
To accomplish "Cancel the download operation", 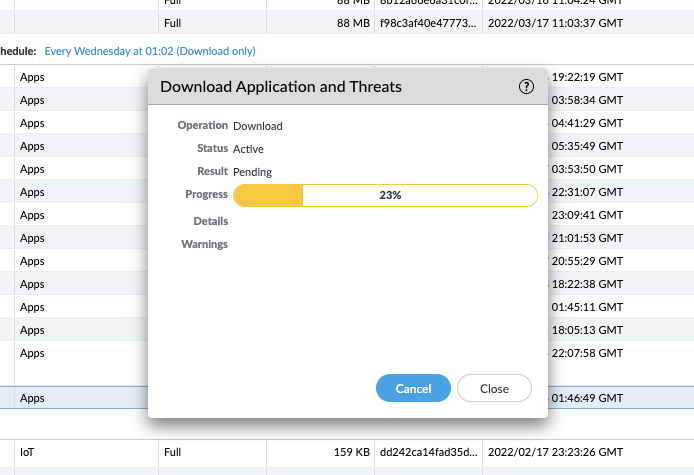I will (413, 388).
